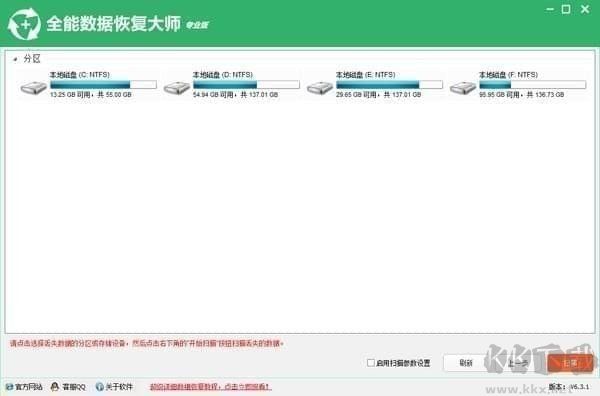Click the '共 55.00 GB' capacity text
The height and width of the screenshot is (396, 600).
(114, 95)
